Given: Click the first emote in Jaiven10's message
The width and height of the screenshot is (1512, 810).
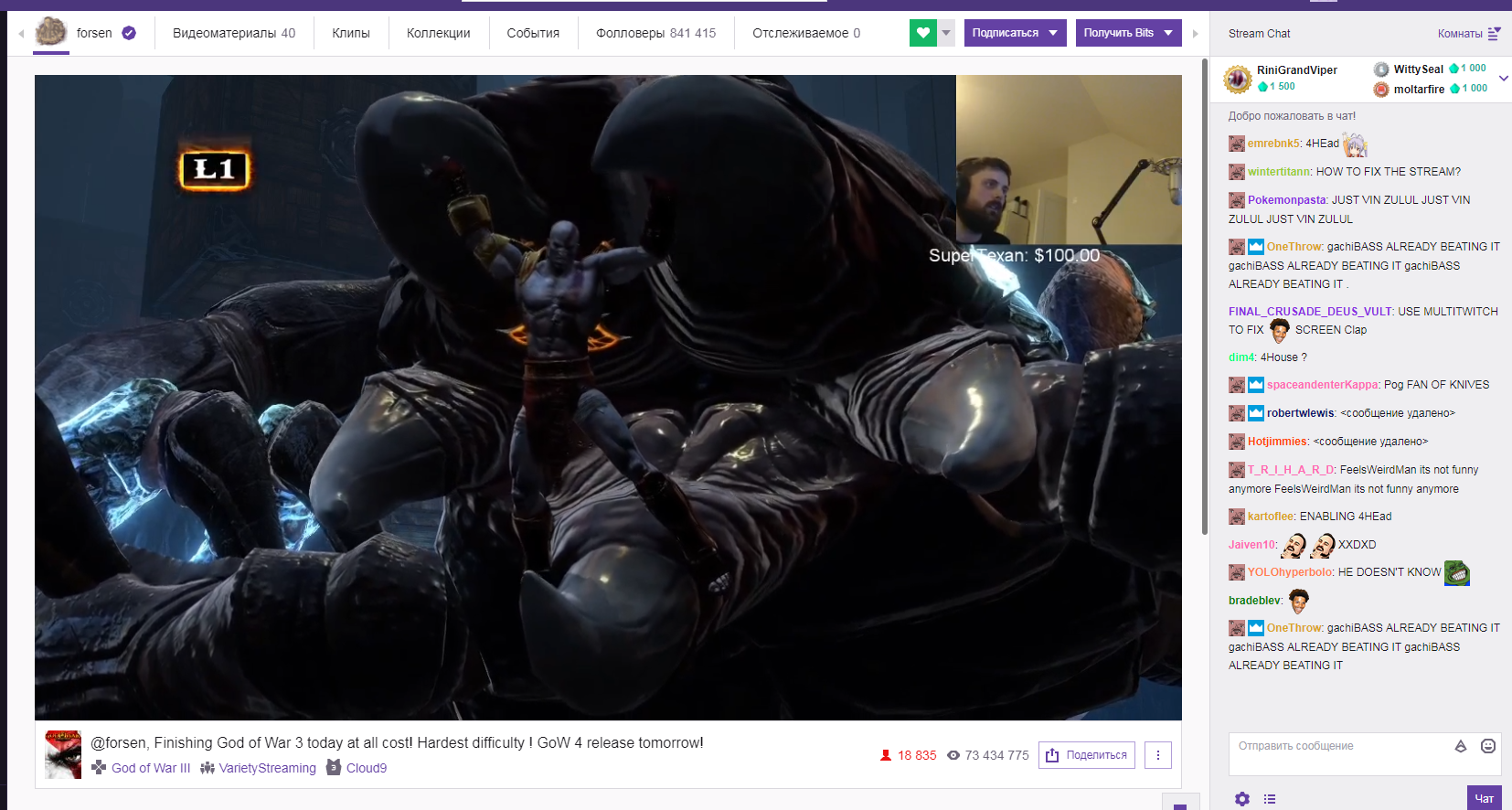Looking at the screenshot, I should 1294,546.
